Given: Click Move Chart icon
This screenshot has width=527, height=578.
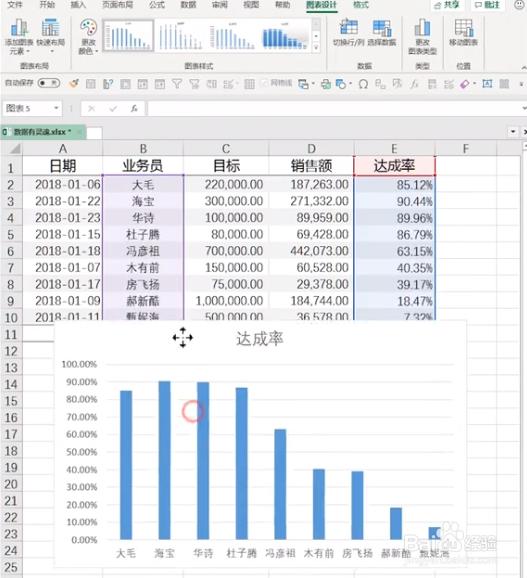Looking at the screenshot, I should click(464, 32).
